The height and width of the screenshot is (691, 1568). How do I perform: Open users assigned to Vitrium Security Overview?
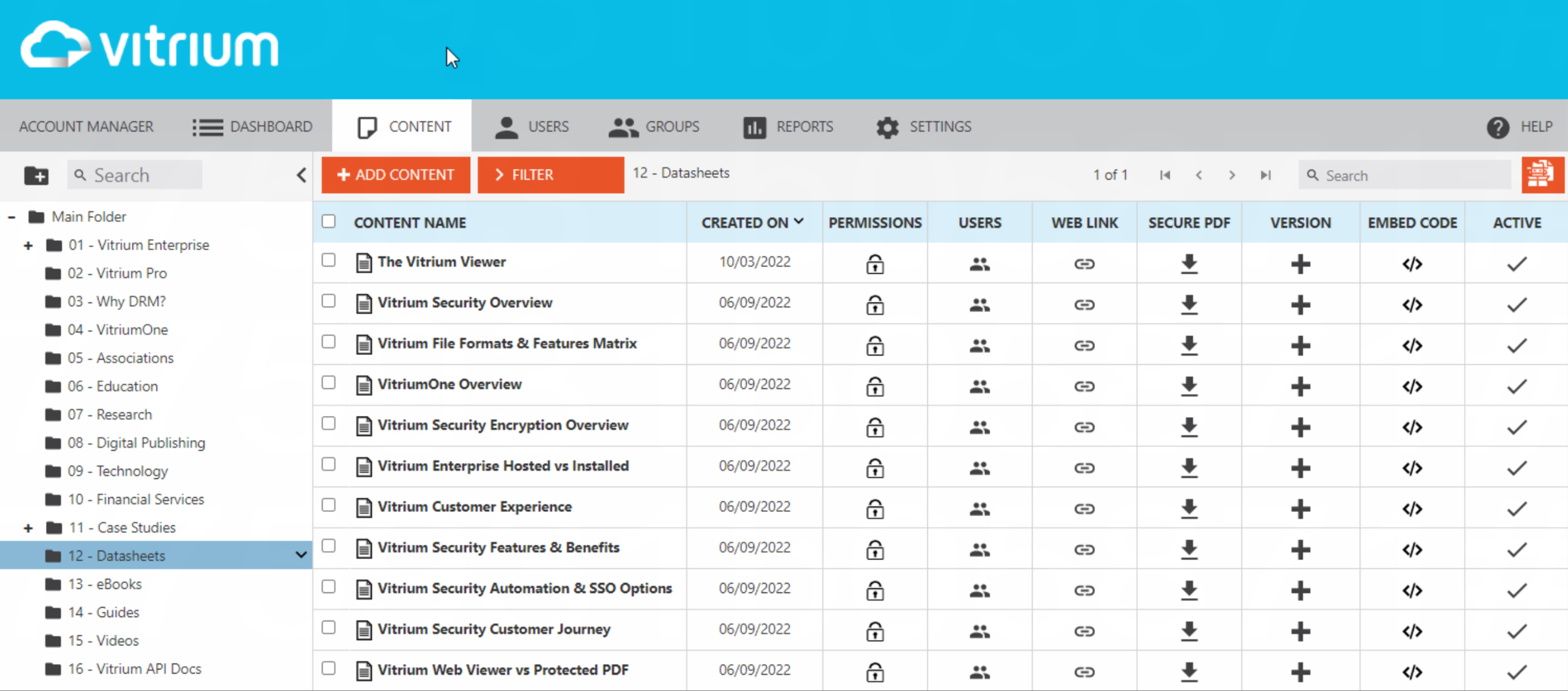(979, 304)
